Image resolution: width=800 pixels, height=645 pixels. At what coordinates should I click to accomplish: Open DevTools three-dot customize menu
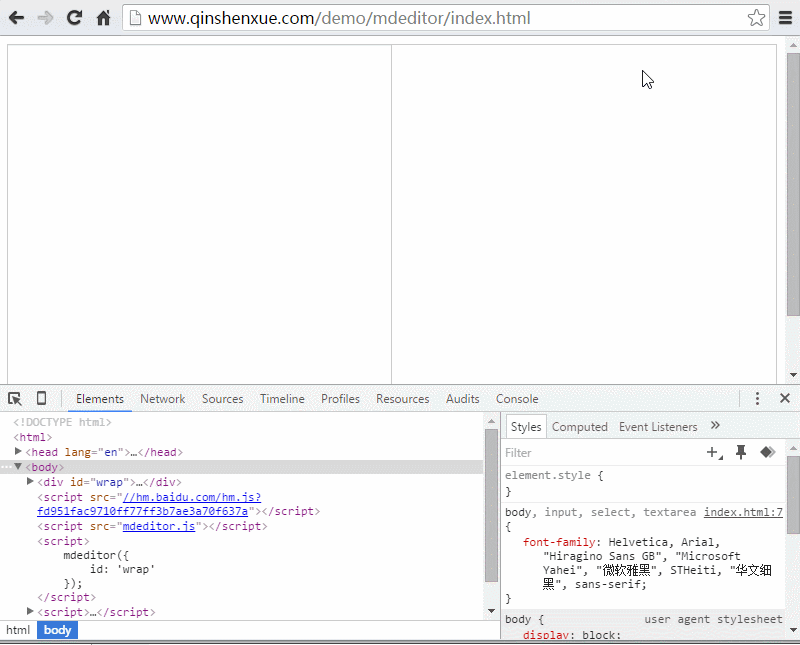click(x=757, y=399)
